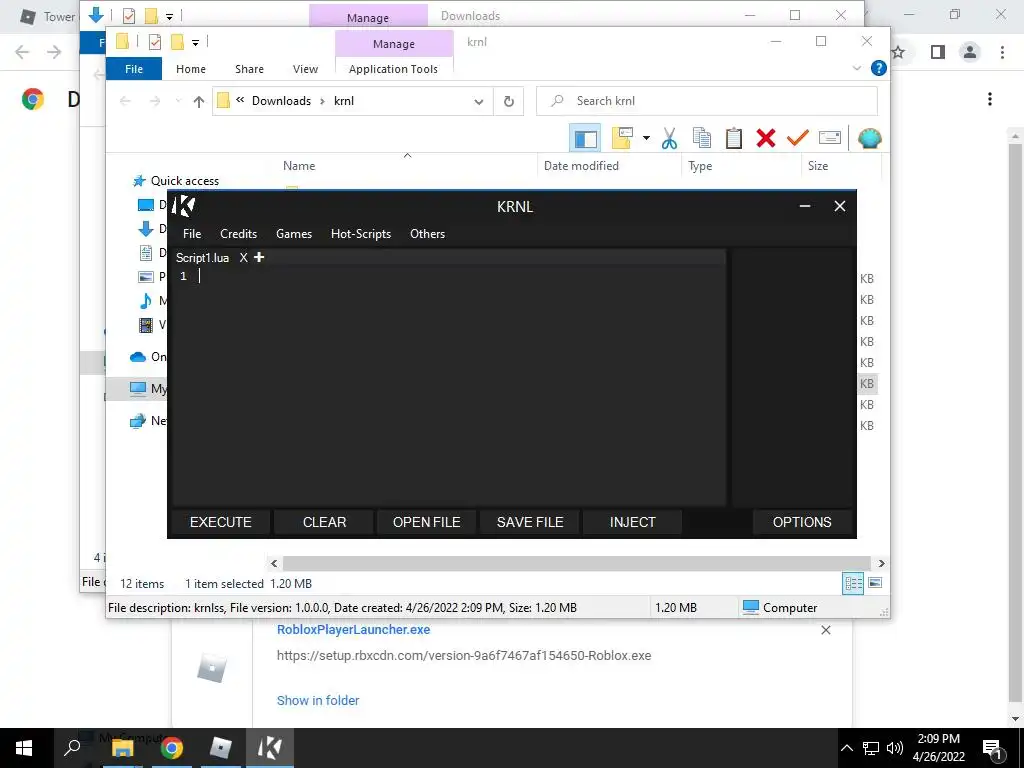The height and width of the screenshot is (768, 1024).
Task: Sort by Type column
Action: (x=700, y=166)
